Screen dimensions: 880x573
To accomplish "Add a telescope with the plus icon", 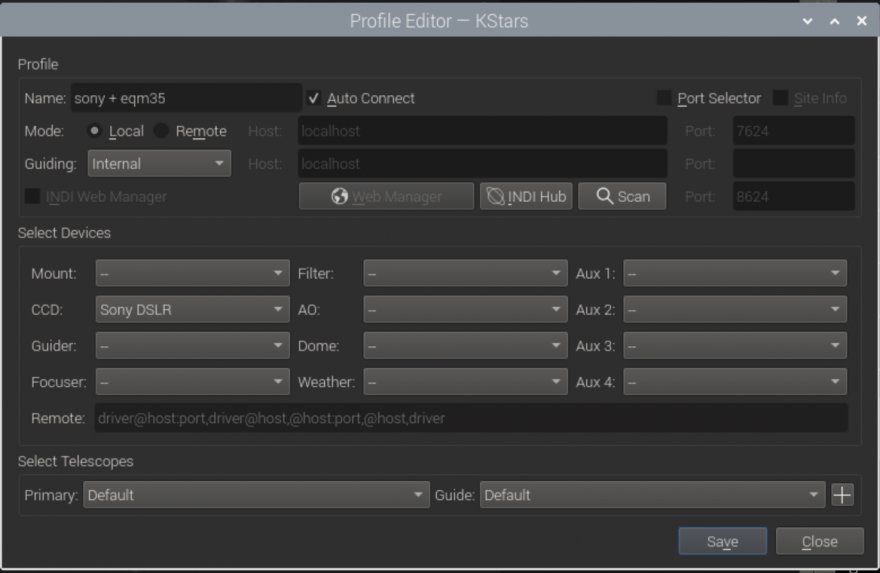I will pos(842,495).
